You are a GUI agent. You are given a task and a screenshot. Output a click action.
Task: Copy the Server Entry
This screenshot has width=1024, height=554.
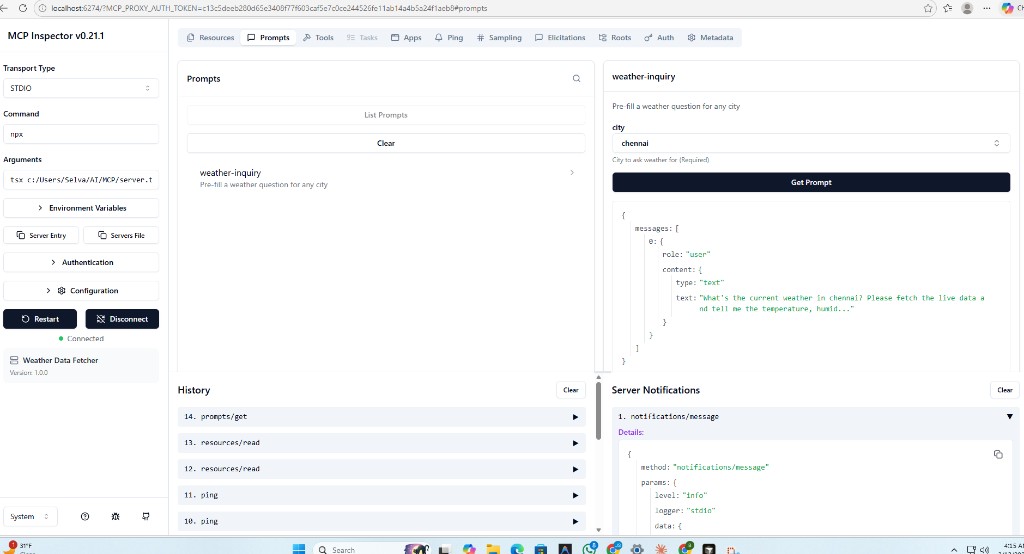pyautogui.click(x=41, y=235)
